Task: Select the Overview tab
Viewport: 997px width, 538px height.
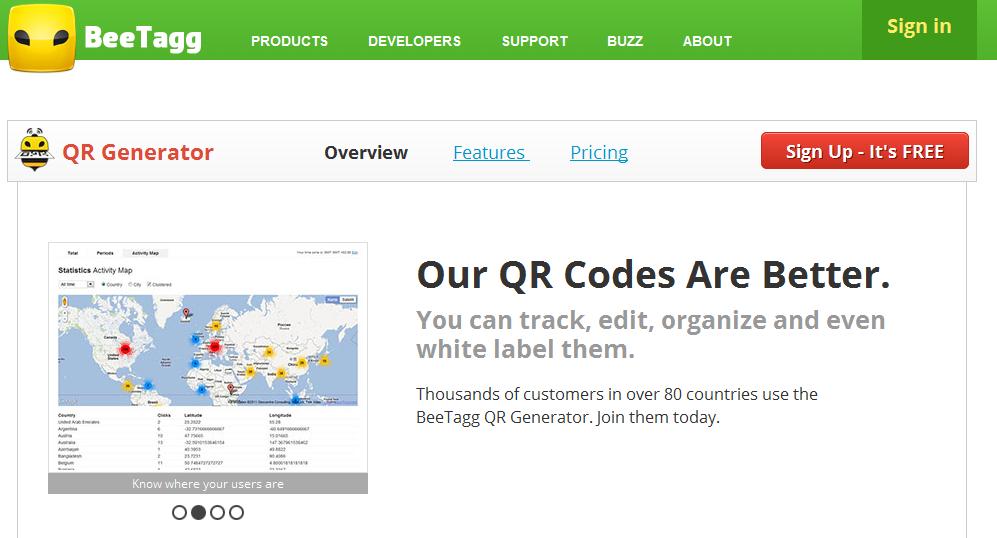Action: [366, 153]
